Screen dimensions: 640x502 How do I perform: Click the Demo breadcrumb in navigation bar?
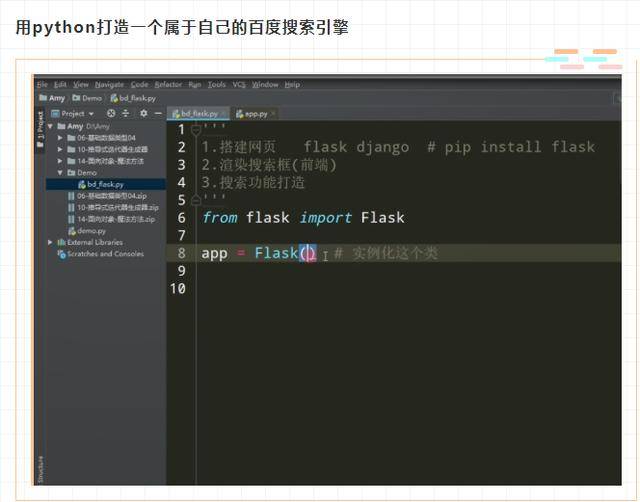tap(87, 98)
